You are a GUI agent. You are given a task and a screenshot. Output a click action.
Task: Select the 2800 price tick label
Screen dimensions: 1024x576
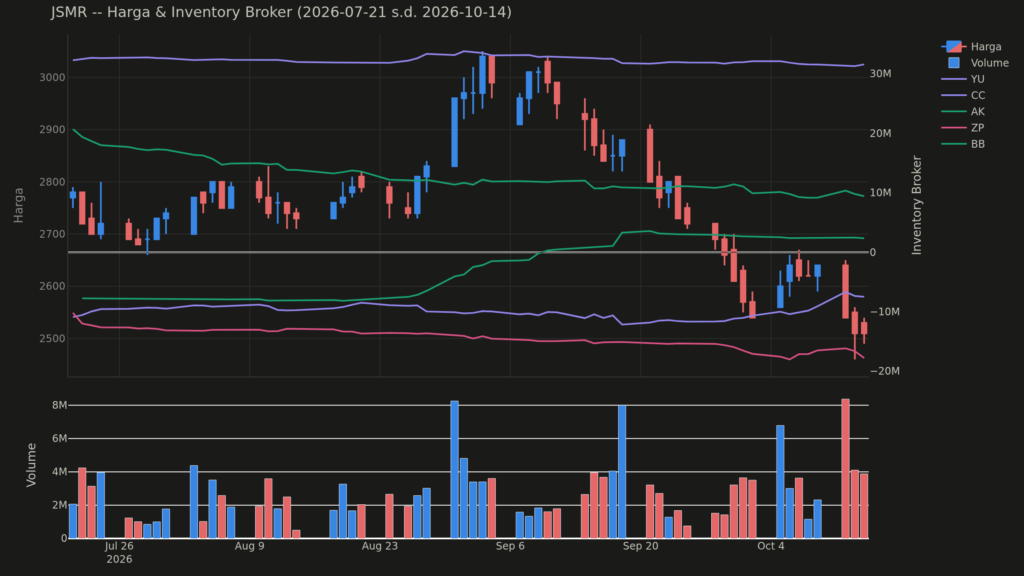[x=52, y=182]
